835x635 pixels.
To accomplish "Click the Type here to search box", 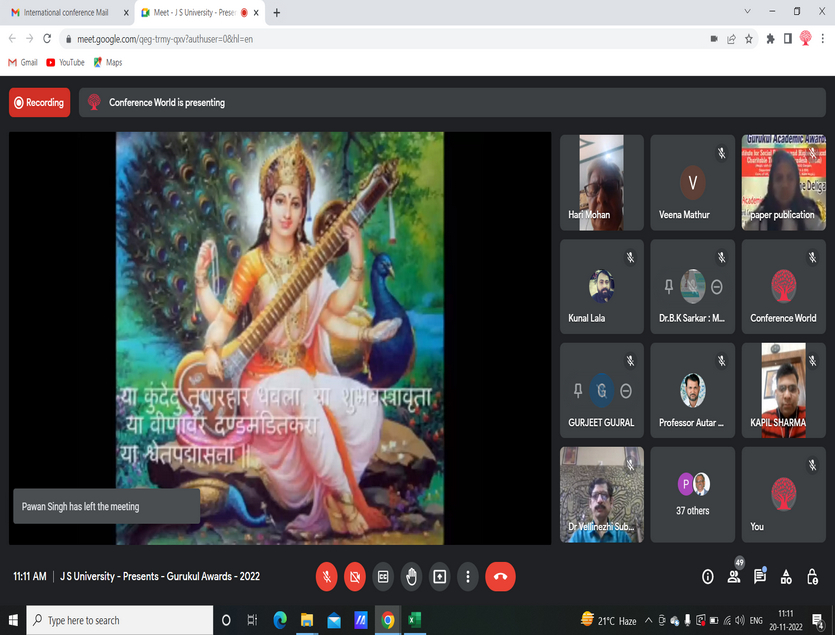I will [120, 620].
